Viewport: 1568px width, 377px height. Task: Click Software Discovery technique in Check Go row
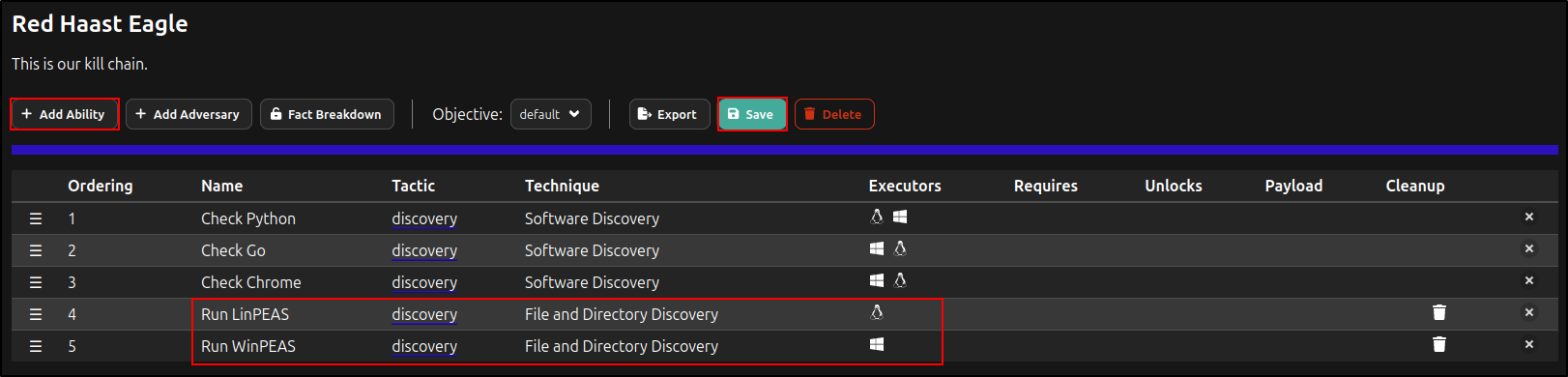(x=592, y=250)
